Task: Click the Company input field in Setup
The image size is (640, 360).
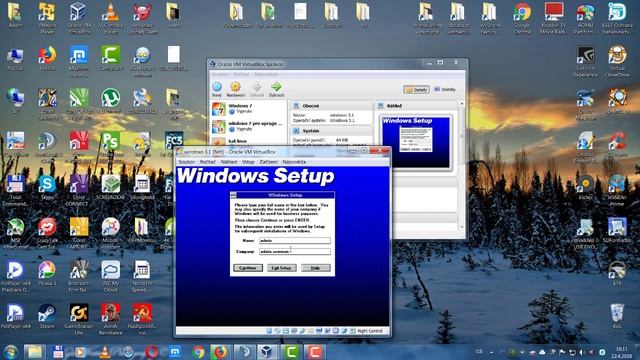Action: (295, 251)
